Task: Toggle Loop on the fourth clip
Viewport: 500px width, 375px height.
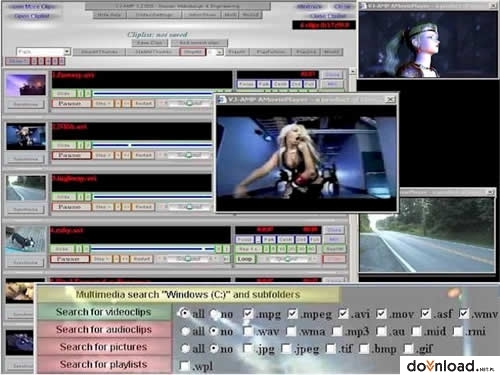Action: pyautogui.click(x=245, y=259)
